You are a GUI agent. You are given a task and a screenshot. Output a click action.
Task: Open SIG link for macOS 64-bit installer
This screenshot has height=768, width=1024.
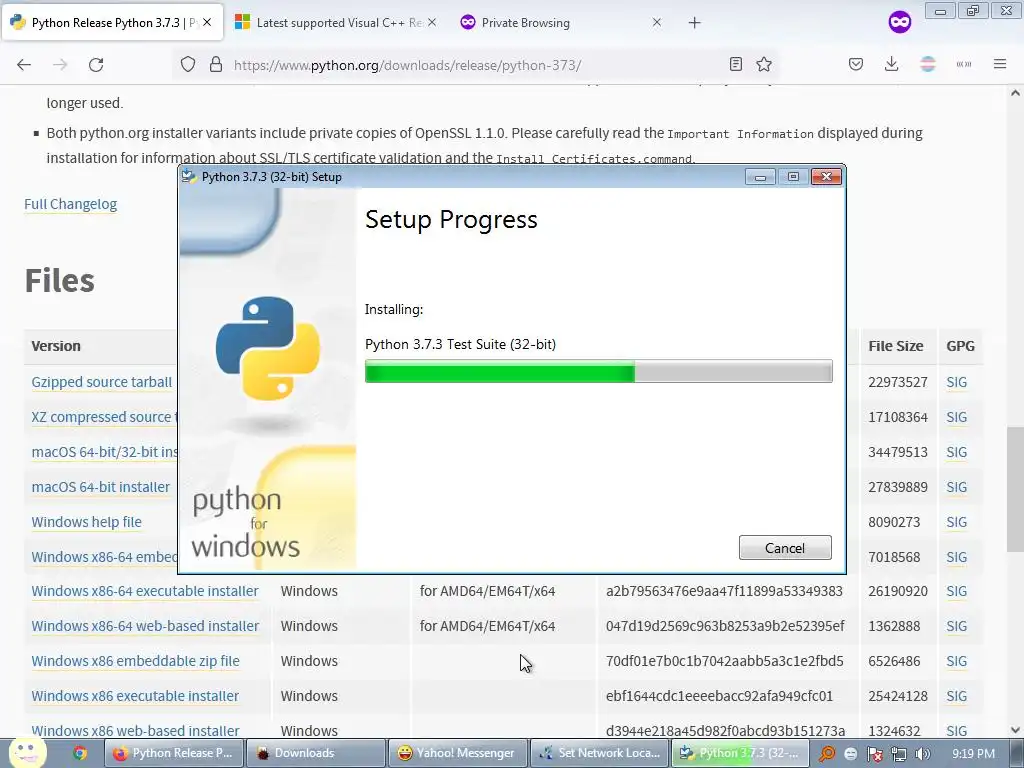point(956,487)
